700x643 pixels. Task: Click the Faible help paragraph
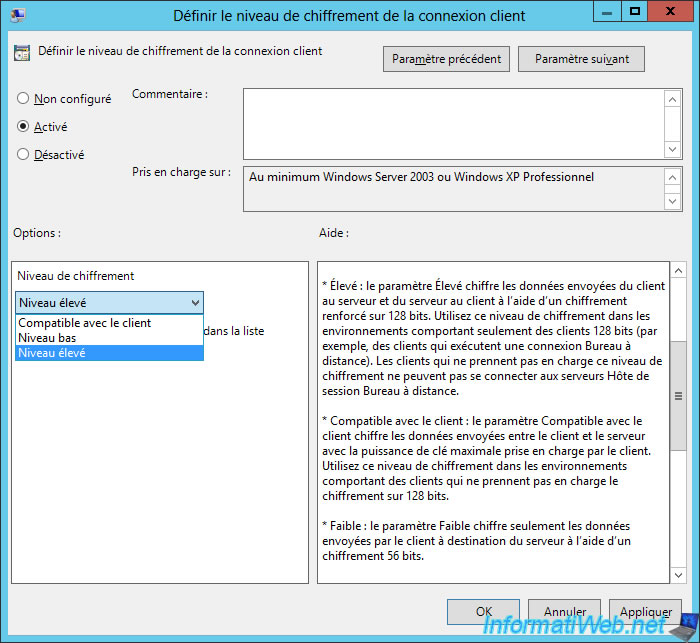476,541
